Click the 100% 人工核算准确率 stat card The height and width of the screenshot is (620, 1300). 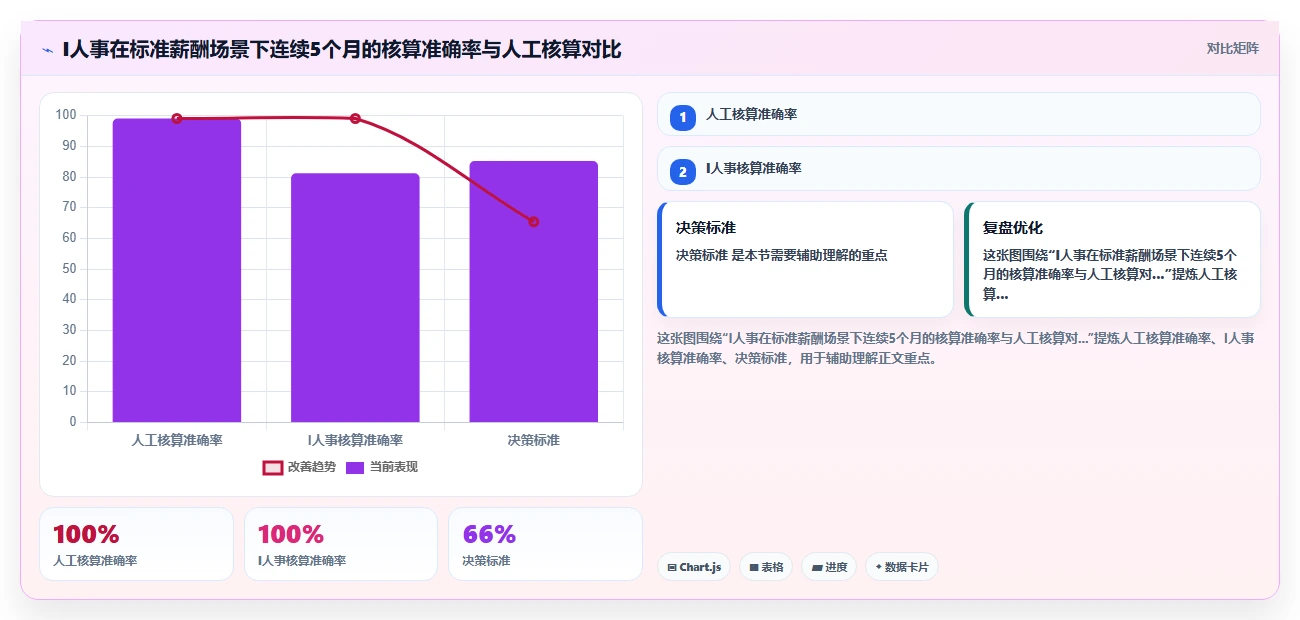[136, 544]
